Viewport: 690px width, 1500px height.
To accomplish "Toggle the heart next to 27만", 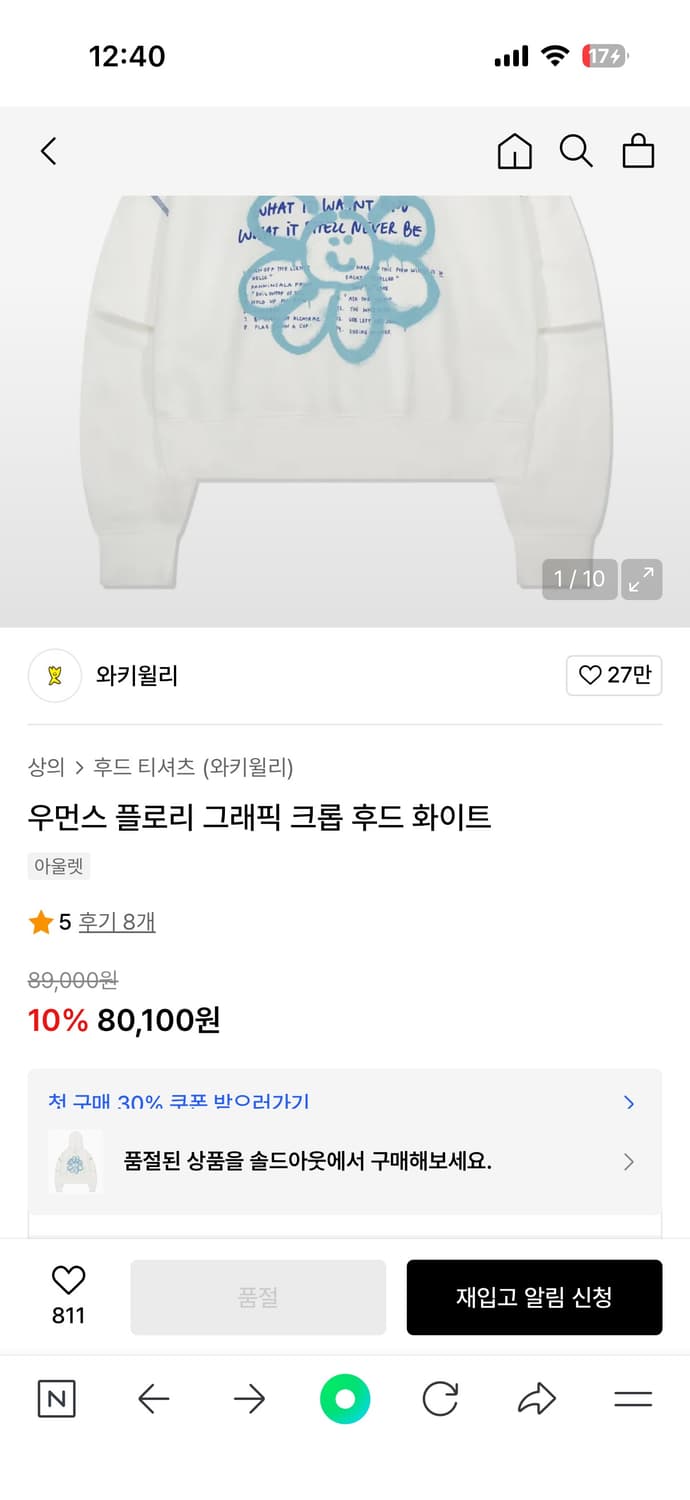I will pyautogui.click(x=614, y=675).
